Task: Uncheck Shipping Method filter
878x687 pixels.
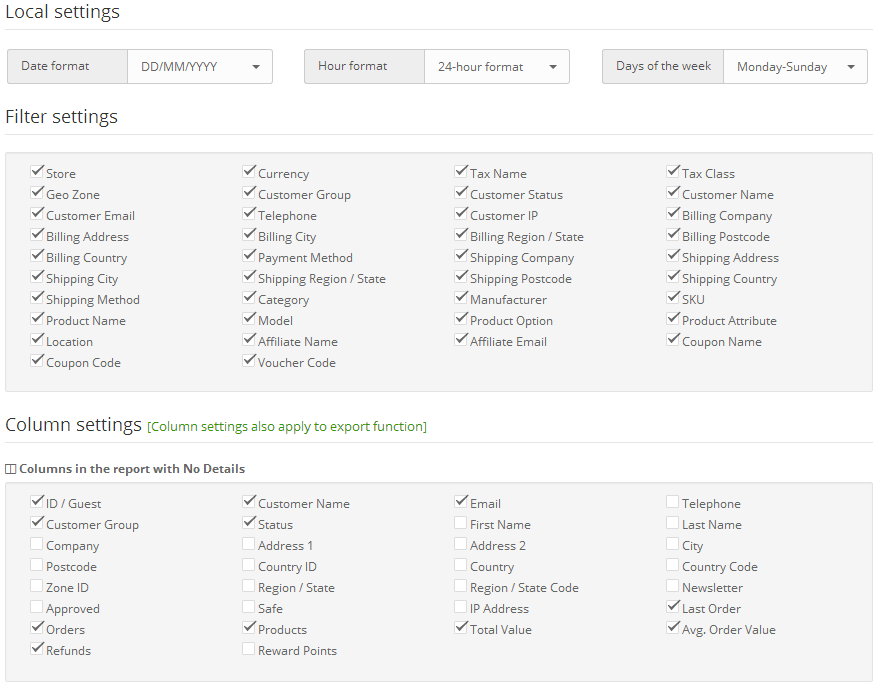Action: [x=37, y=297]
